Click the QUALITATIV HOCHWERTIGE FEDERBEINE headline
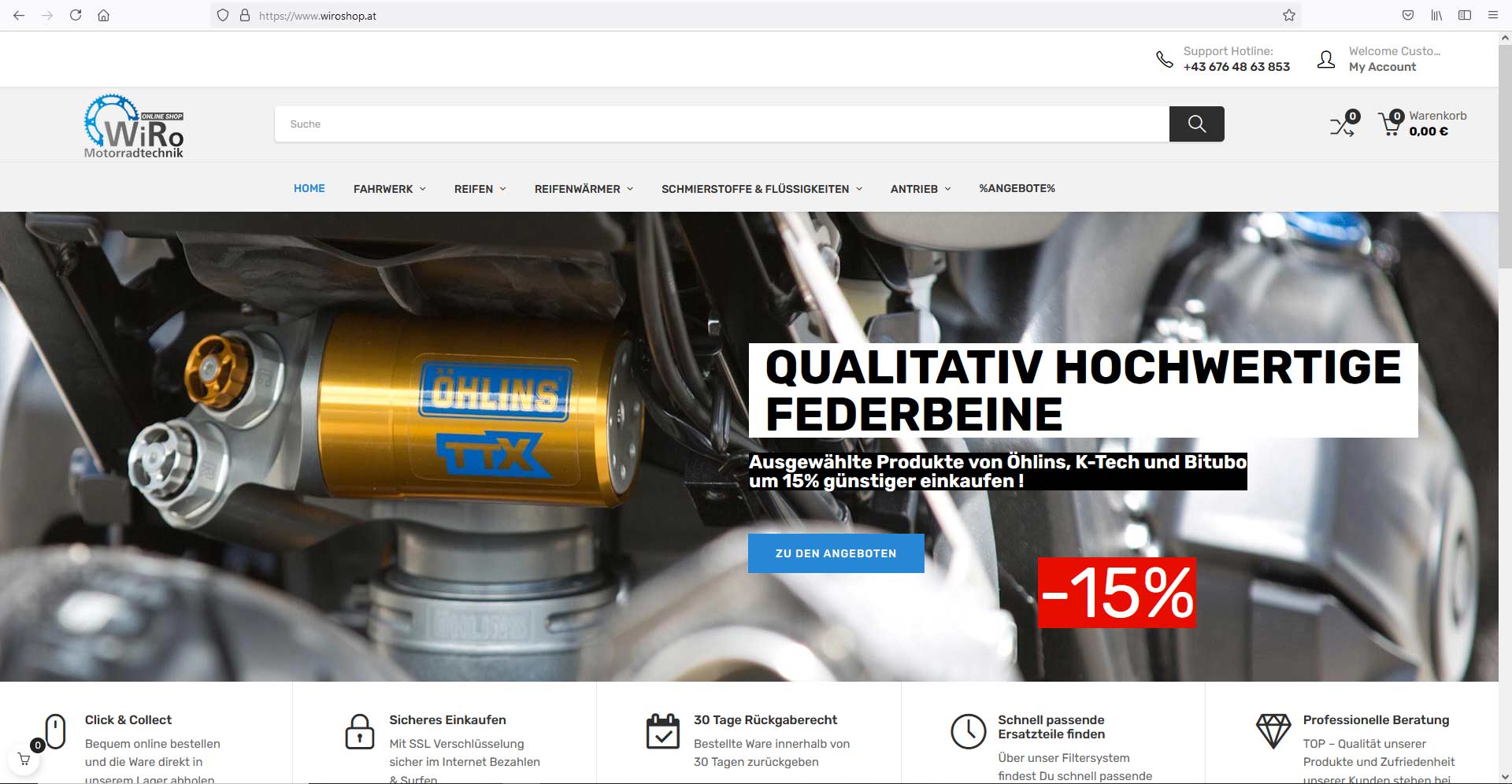 pos(1083,390)
